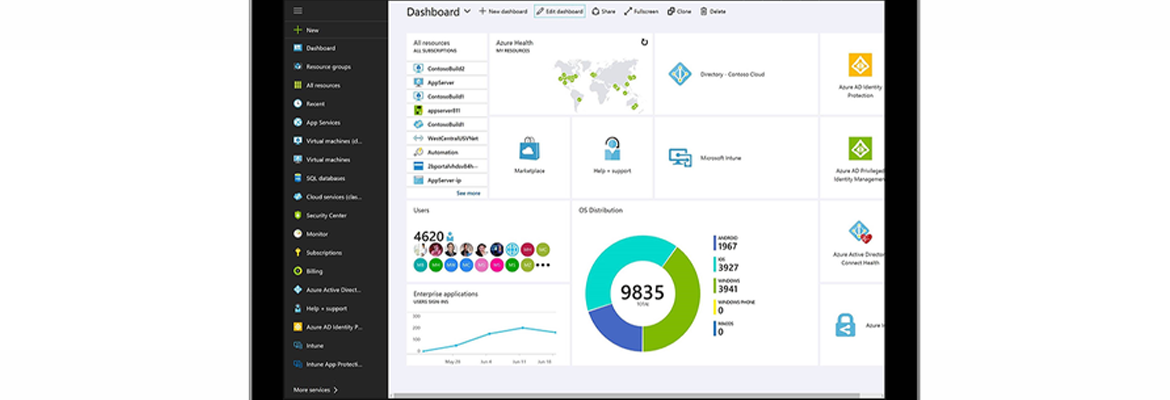Expand the Dashboard title dropdown
The width and height of the screenshot is (1170, 400).
pos(467,11)
